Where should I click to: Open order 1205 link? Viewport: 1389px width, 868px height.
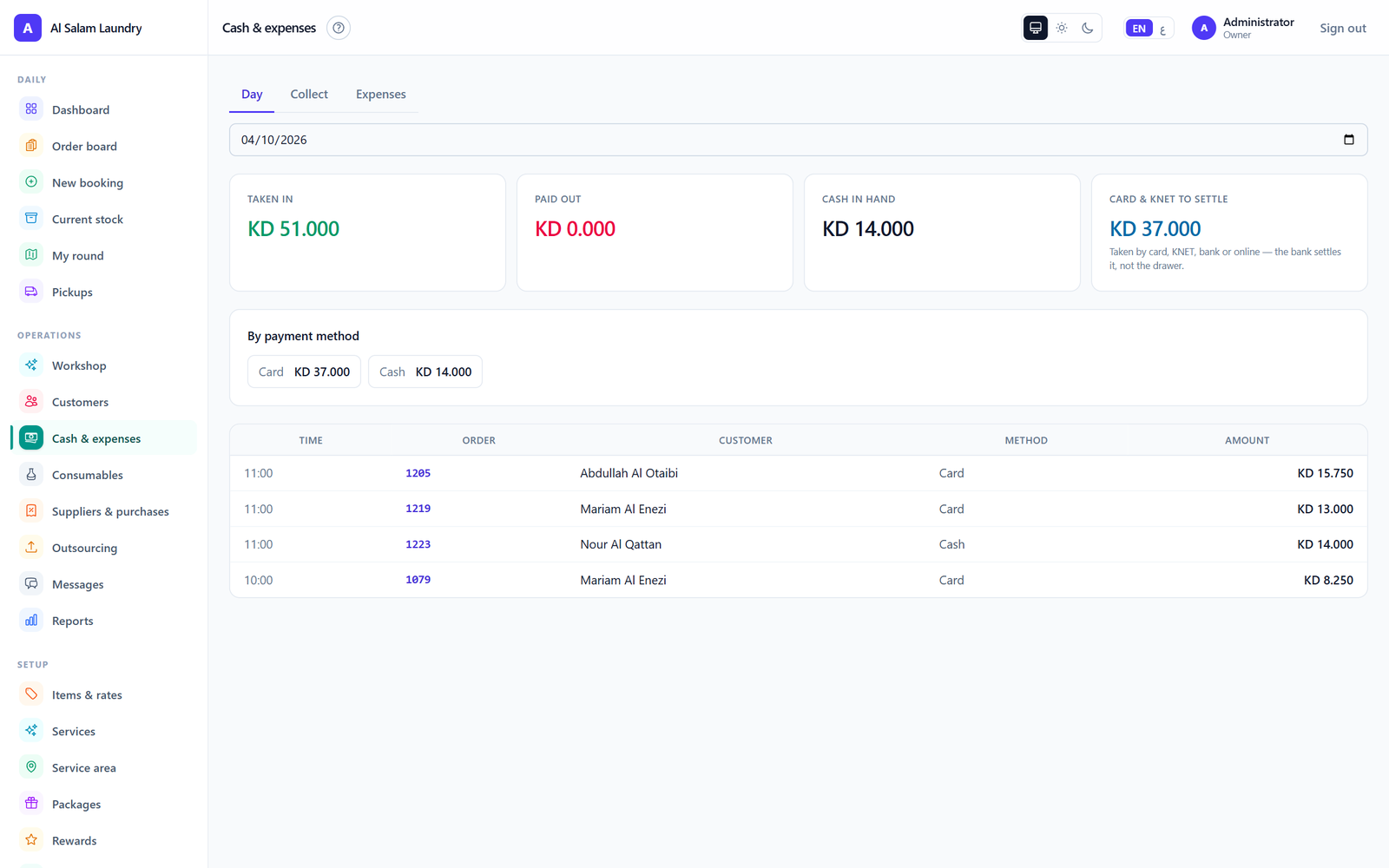(418, 473)
